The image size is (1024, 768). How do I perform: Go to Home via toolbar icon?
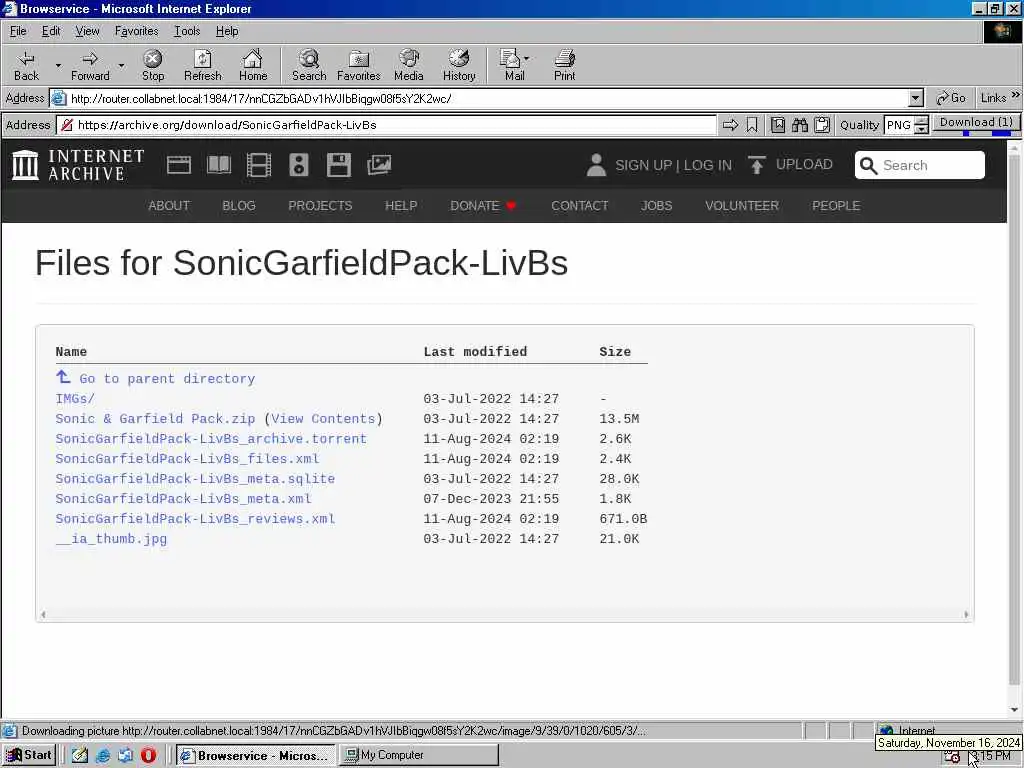click(x=253, y=65)
